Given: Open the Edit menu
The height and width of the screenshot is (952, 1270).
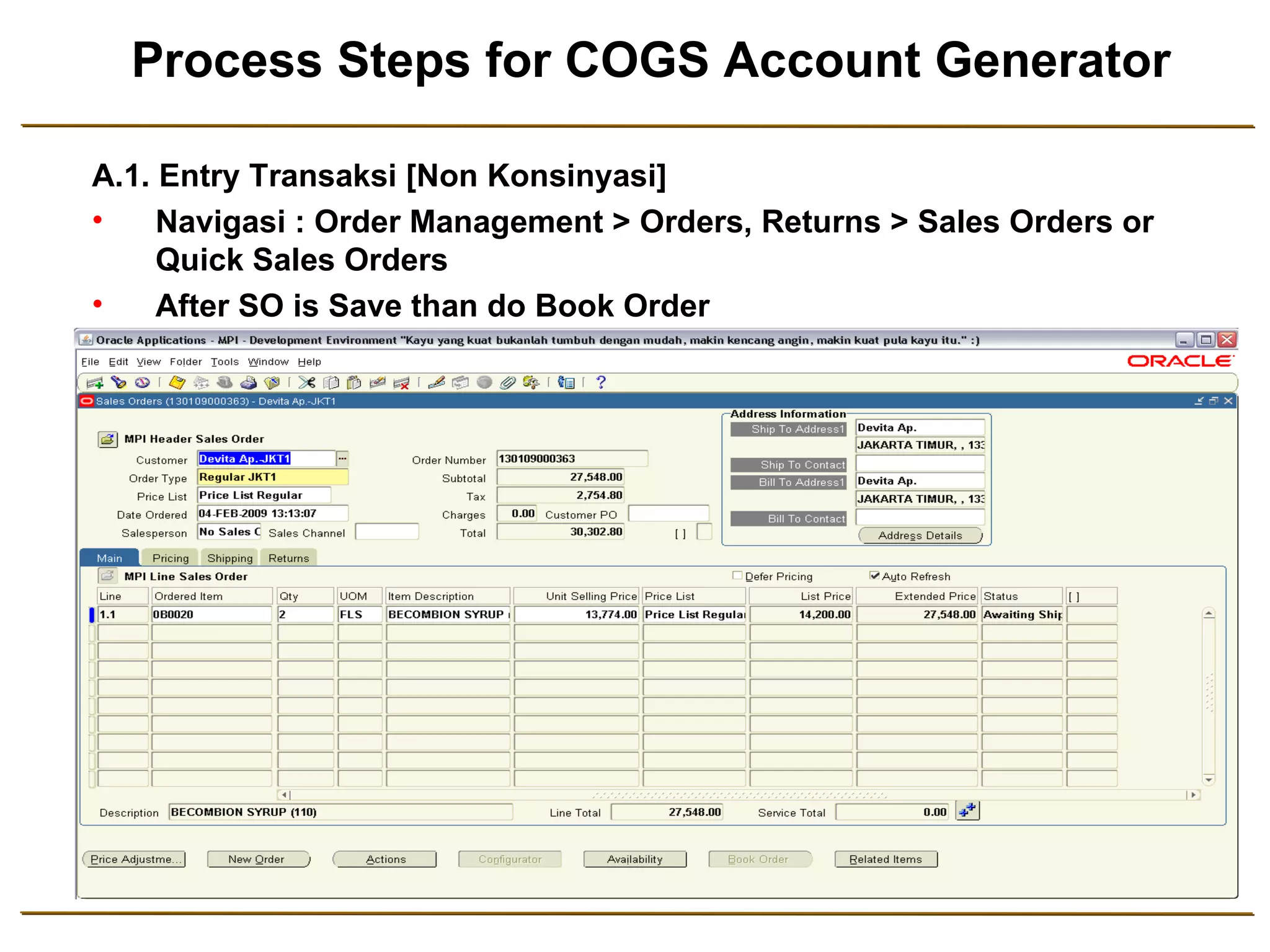Looking at the screenshot, I should (x=118, y=362).
